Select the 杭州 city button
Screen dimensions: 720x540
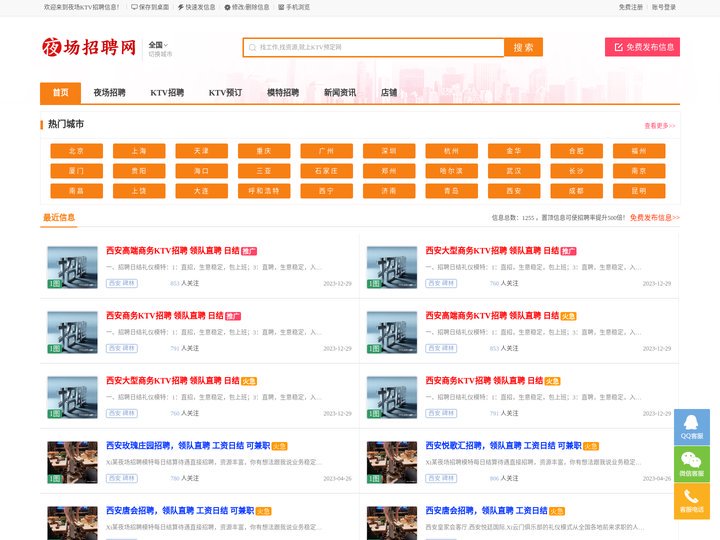point(451,151)
